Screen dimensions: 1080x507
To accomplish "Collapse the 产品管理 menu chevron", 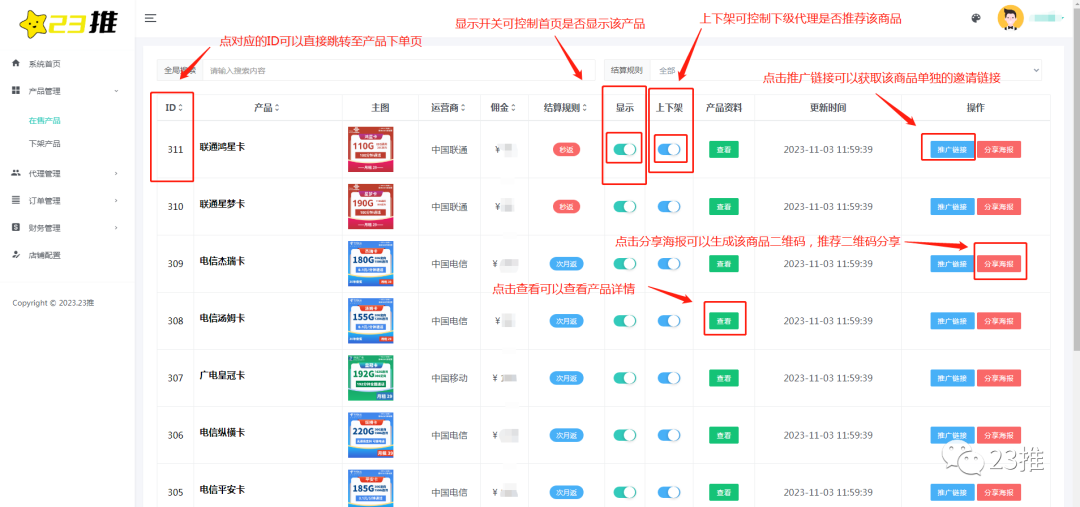I will pyautogui.click(x=116, y=91).
